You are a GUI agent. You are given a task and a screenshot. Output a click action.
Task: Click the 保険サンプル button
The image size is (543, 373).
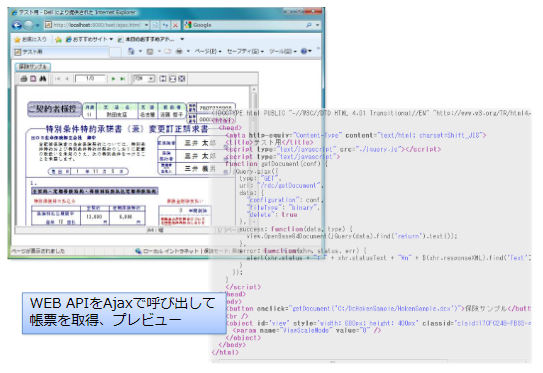tap(33, 66)
